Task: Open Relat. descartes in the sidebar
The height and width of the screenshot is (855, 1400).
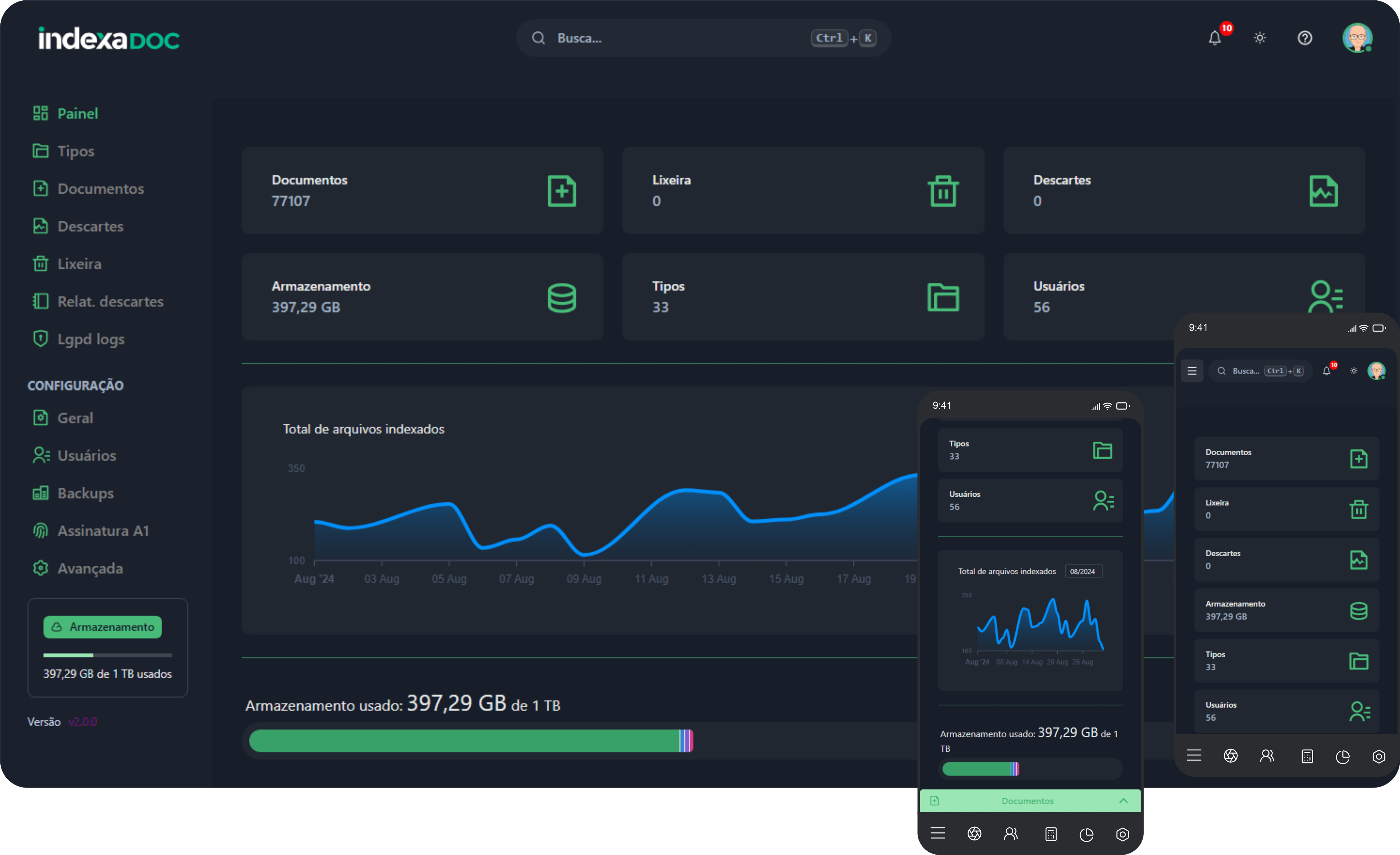Action: [x=98, y=301]
